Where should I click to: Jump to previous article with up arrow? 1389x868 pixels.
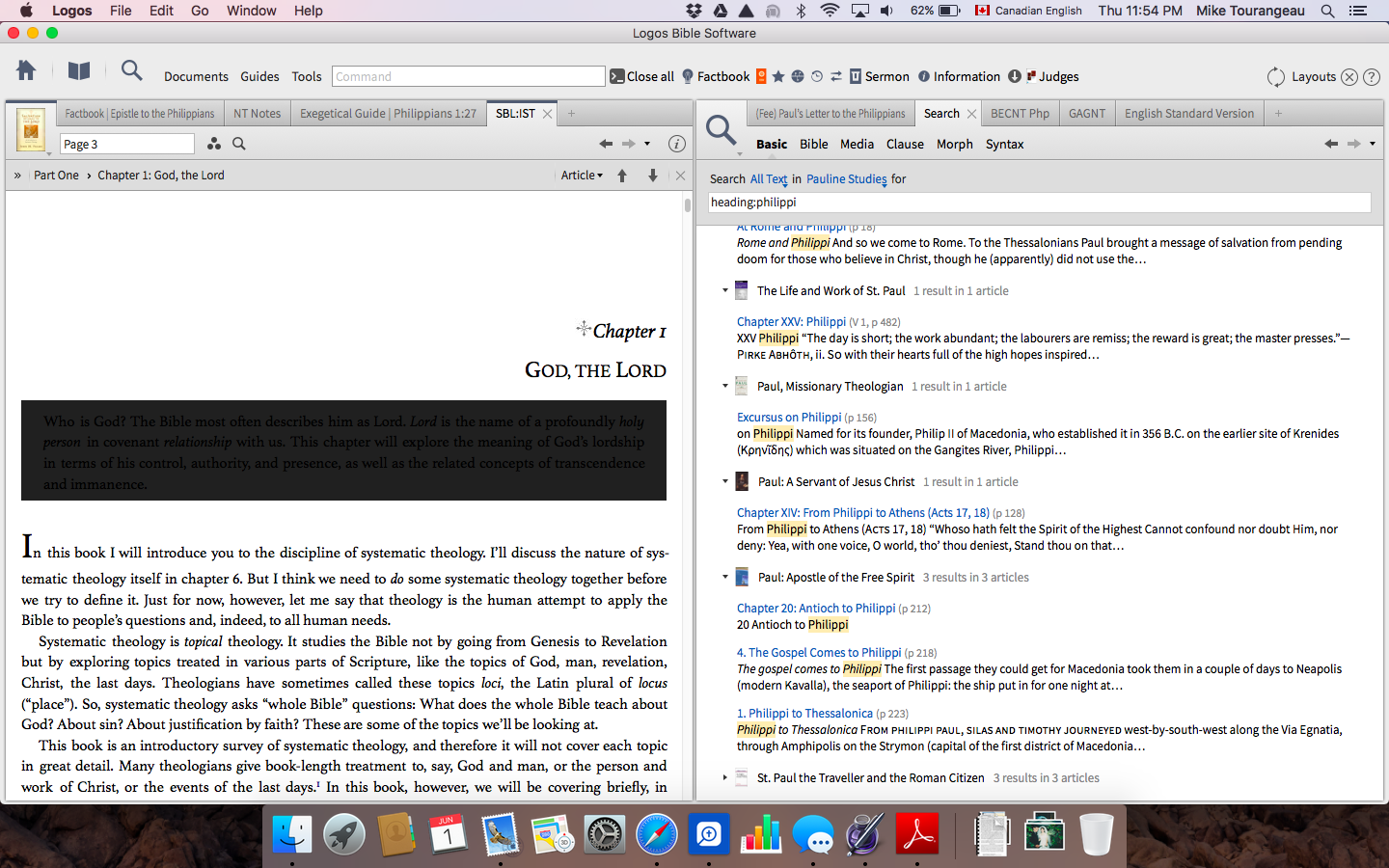[x=622, y=176]
